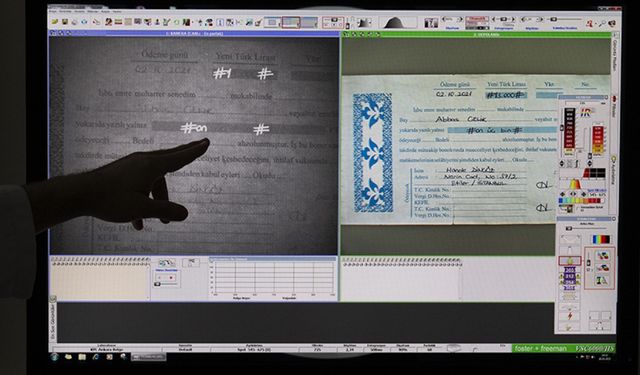Viewport: 640px width, 375px height.
Task: Toggle the 312 UV light button
Action: (569, 276)
